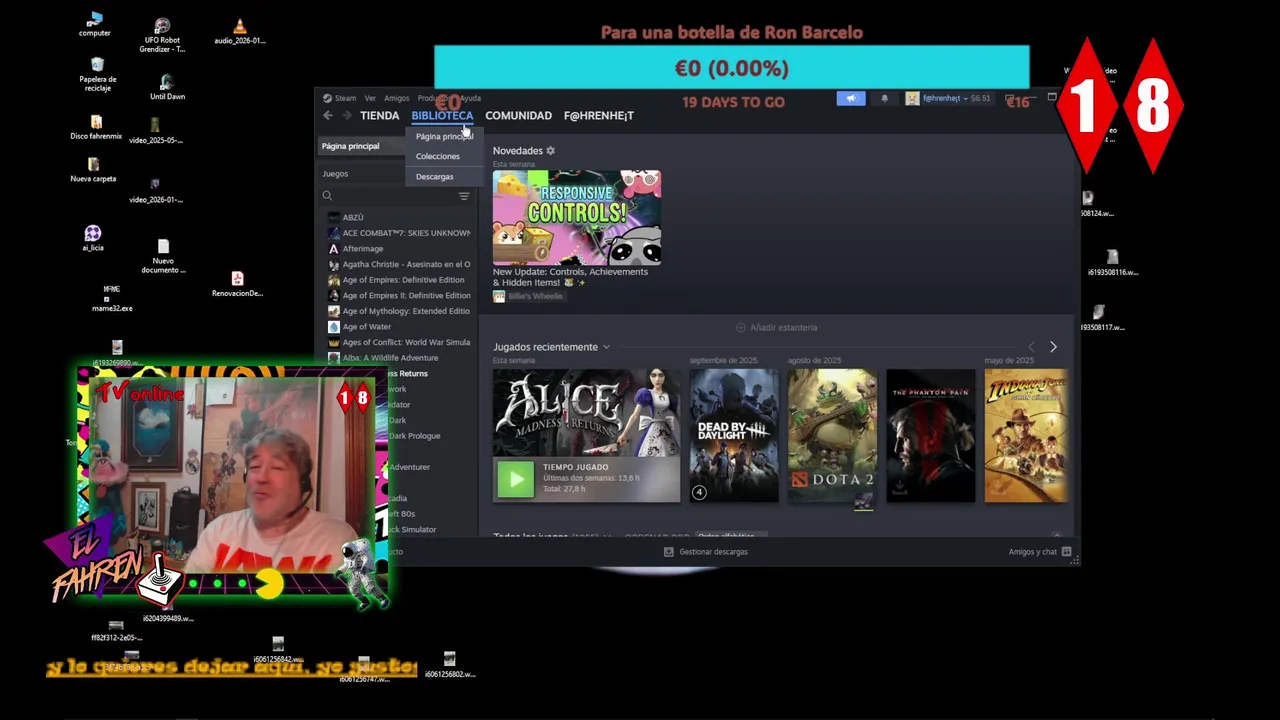Open the Disco fahrenmix folder

pyautogui.click(x=96, y=128)
